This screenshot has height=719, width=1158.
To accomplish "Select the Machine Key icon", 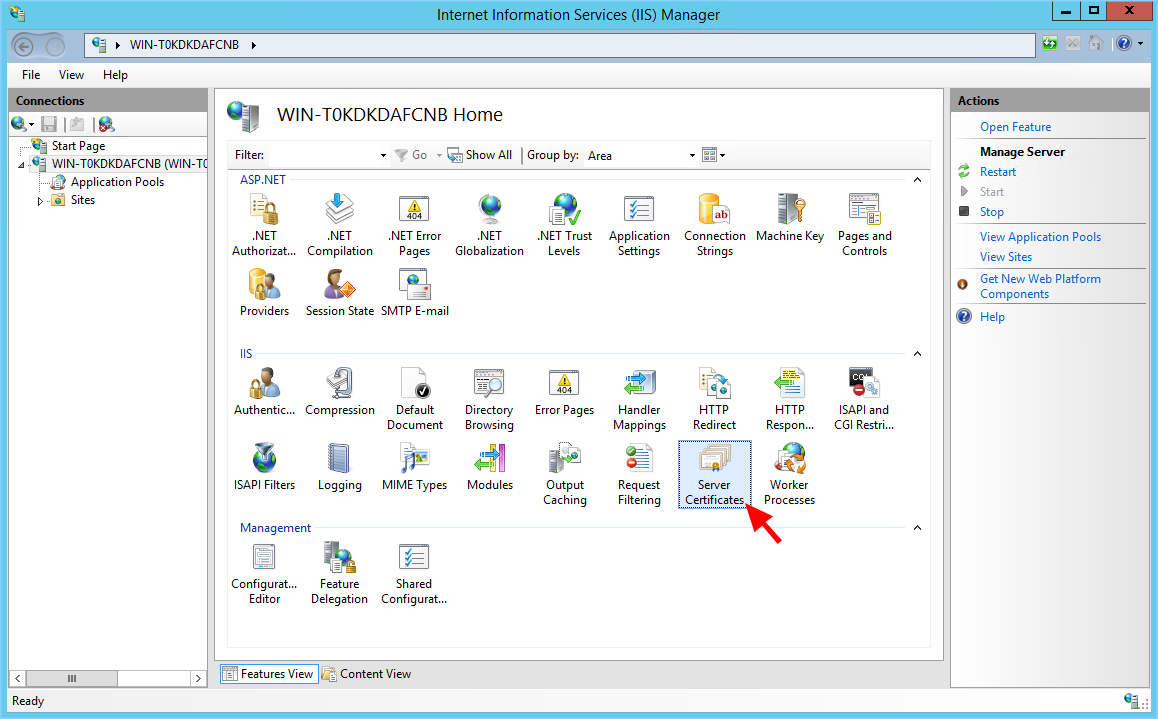I will 789,219.
